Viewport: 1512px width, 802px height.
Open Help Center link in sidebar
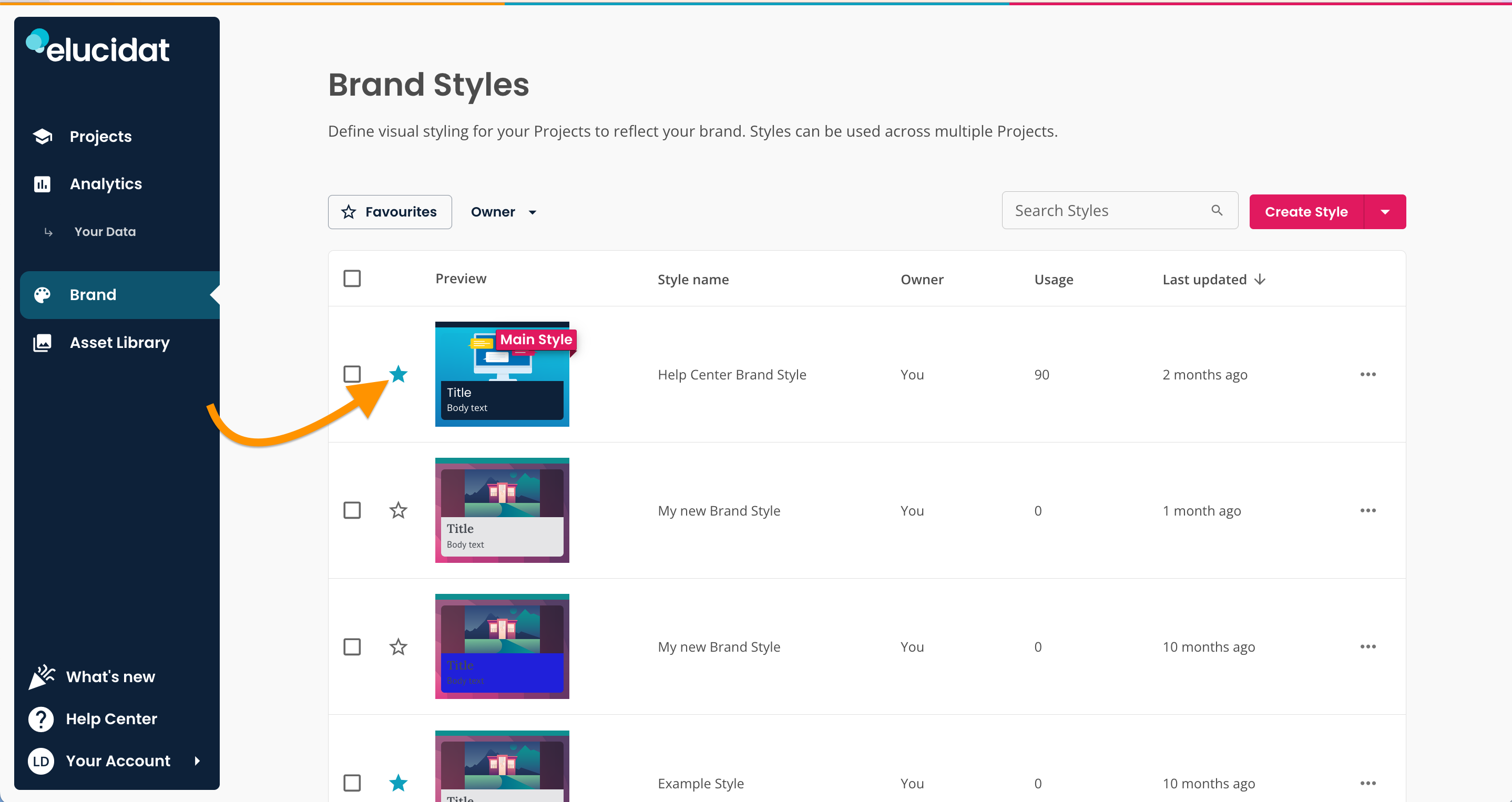pyautogui.click(x=111, y=718)
